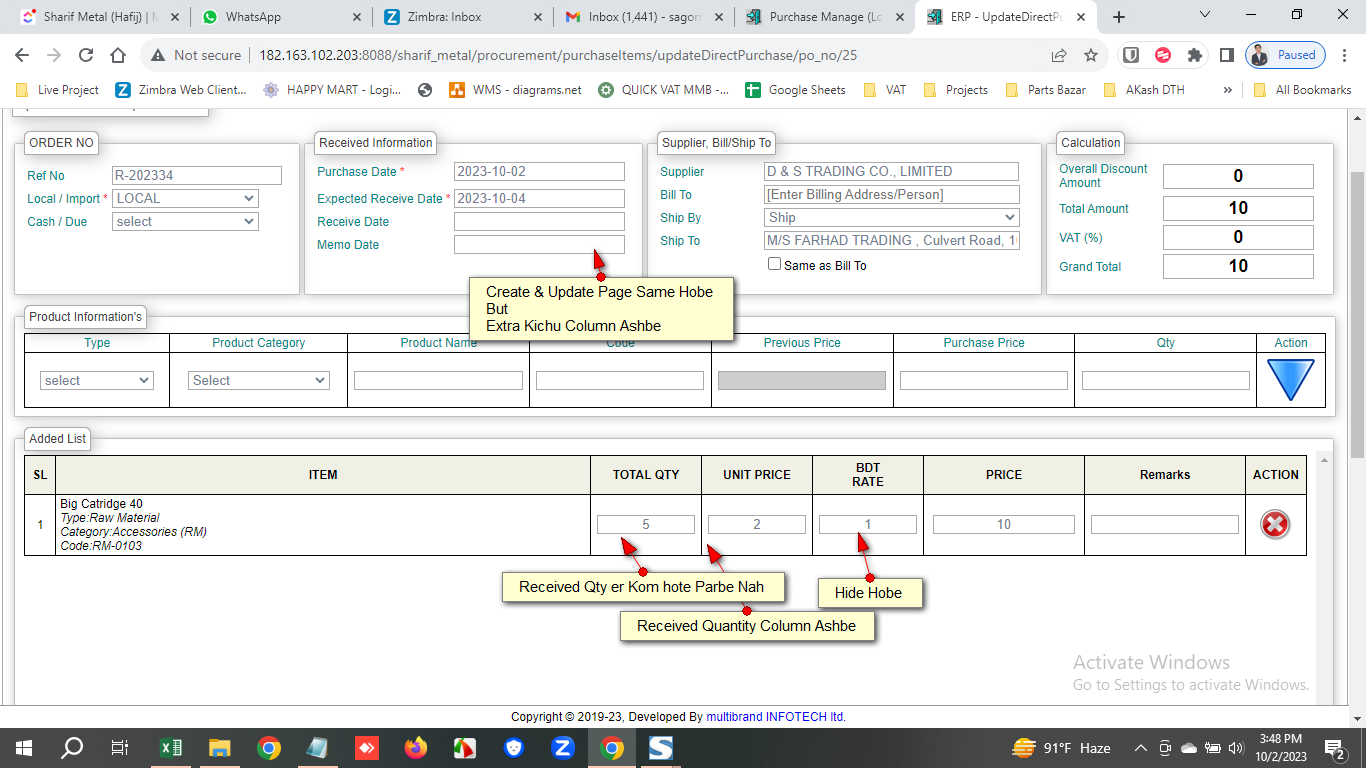This screenshot has width=1366, height=768.
Task: Expand the Ship By dropdown
Action: point(891,217)
